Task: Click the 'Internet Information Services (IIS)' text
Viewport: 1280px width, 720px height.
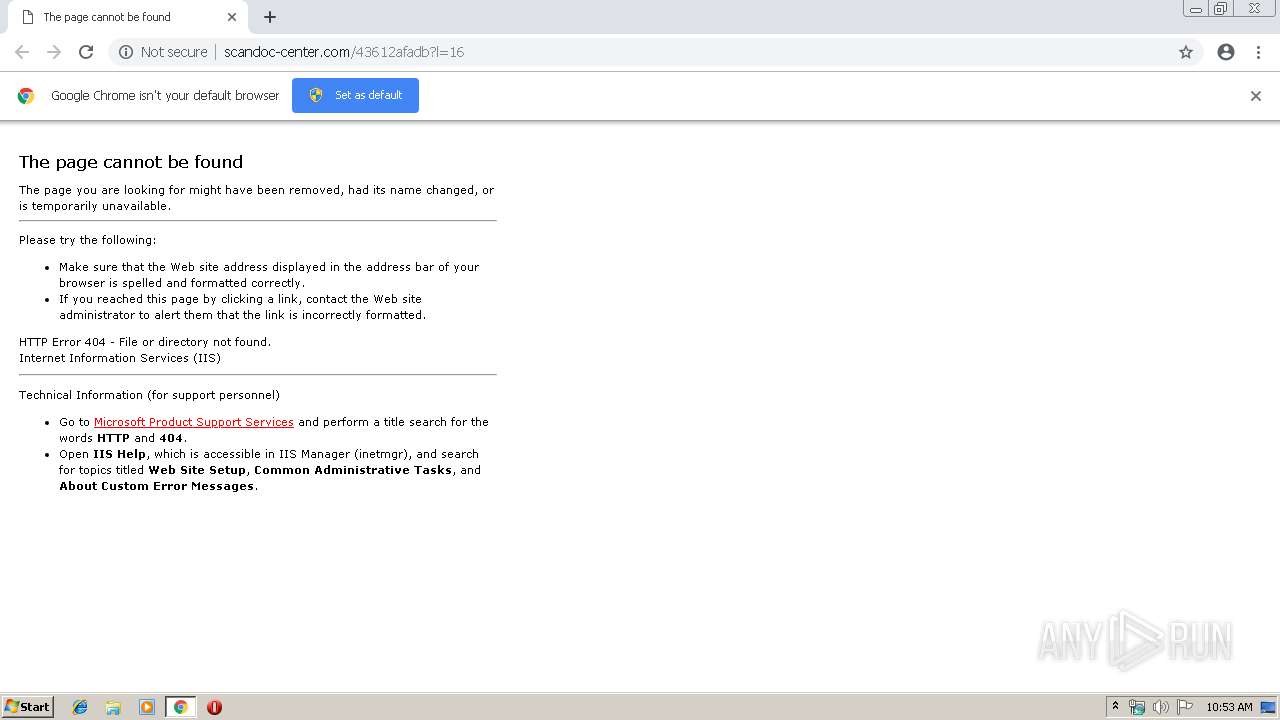Action: pyautogui.click(x=120, y=358)
